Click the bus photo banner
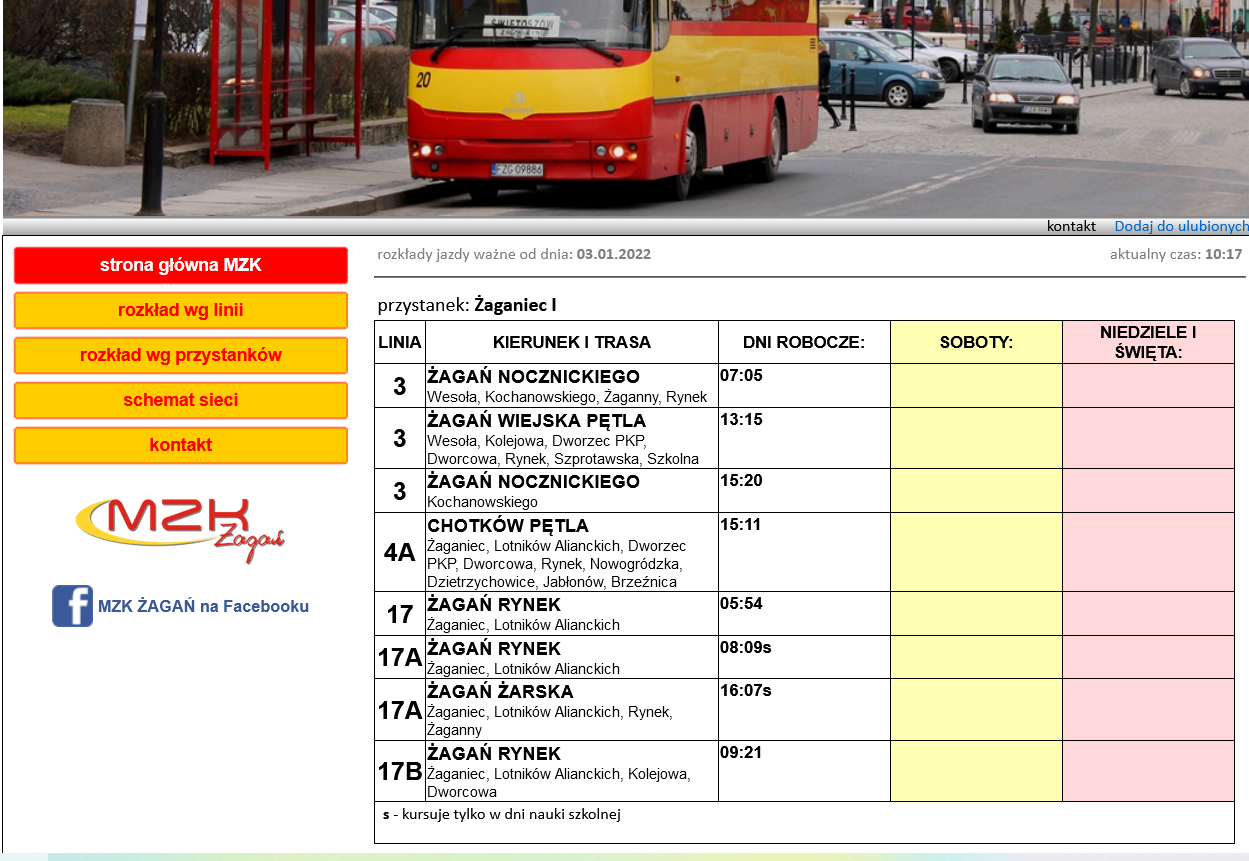The image size is (1249, 861). [x=624, y=108]
